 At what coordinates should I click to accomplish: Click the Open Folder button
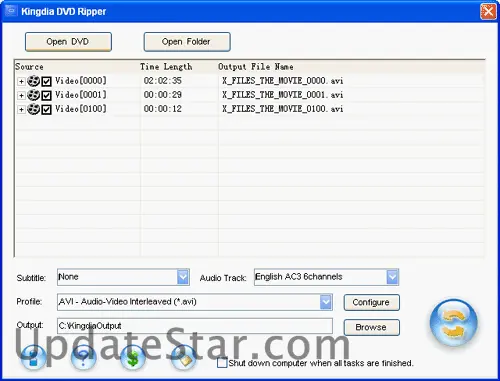[187, 42]
